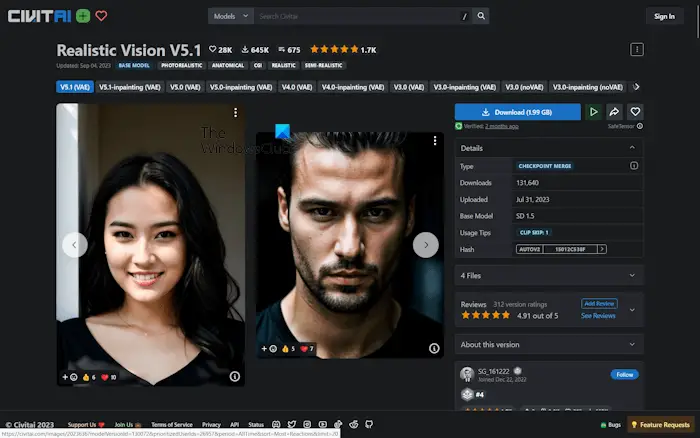Screen dimensions: 700x438
Task: Add a reaction to the woman image
Action: 70,377
